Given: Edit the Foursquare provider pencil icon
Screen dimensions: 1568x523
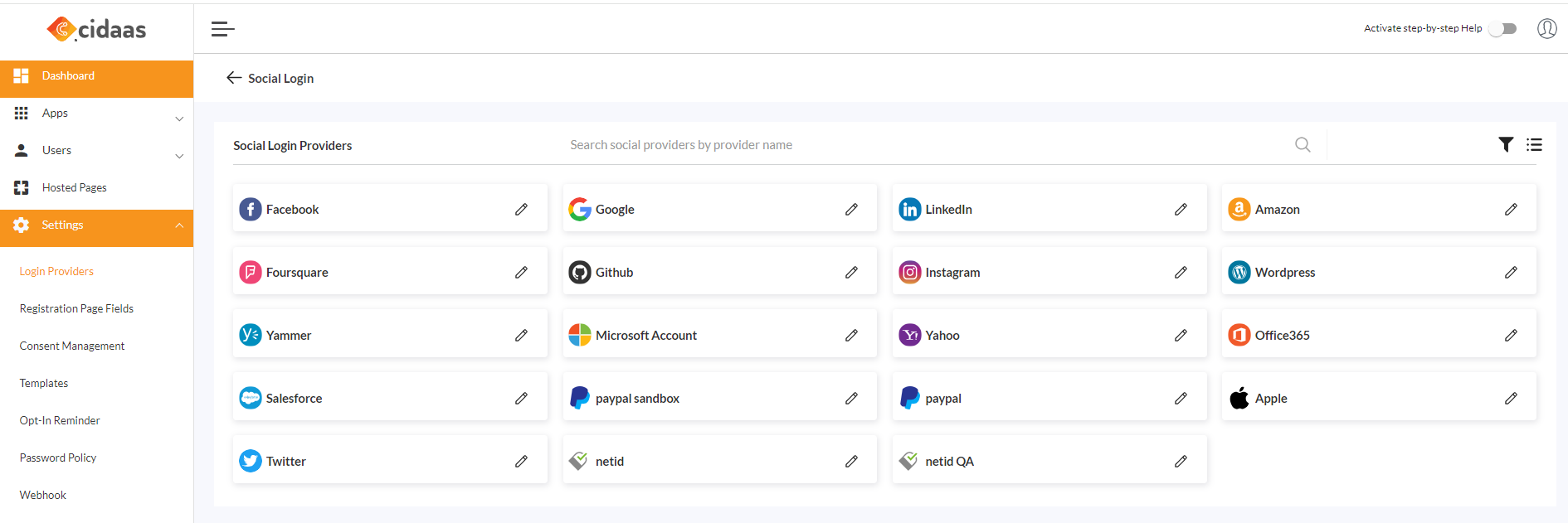Looking at the screenshot, I should tap(521, 272).
